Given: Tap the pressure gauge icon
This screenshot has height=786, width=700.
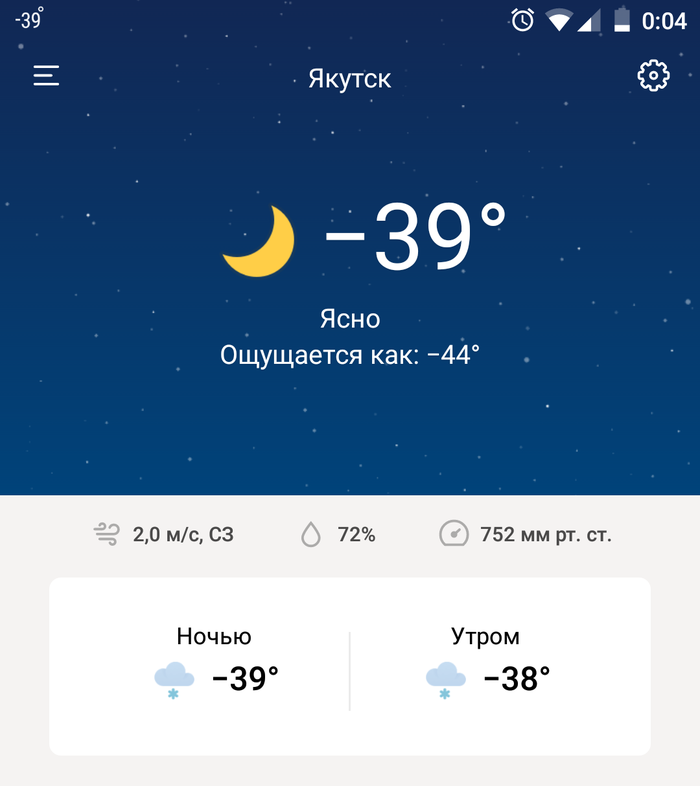Looking at the screenshot, I should pos(454,534).
